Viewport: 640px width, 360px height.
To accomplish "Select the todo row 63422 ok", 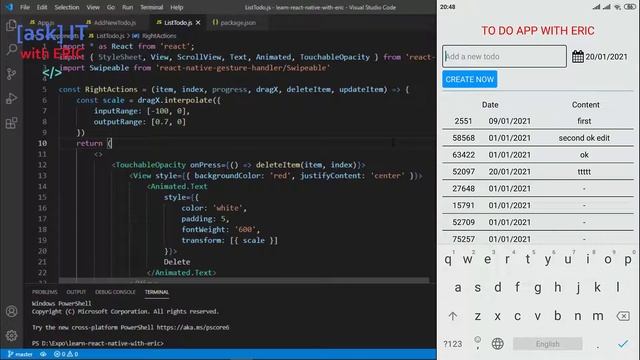I will 538,155.
